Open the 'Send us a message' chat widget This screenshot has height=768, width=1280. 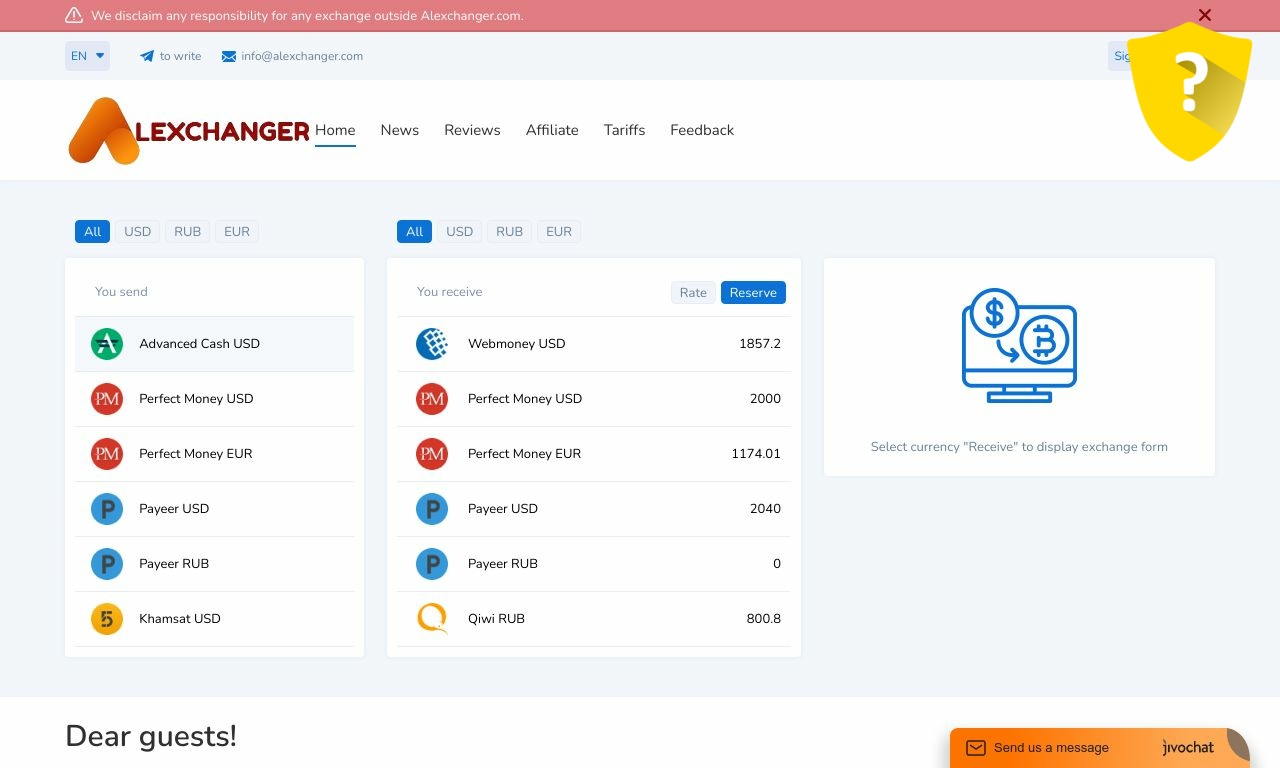[1099, 748]
